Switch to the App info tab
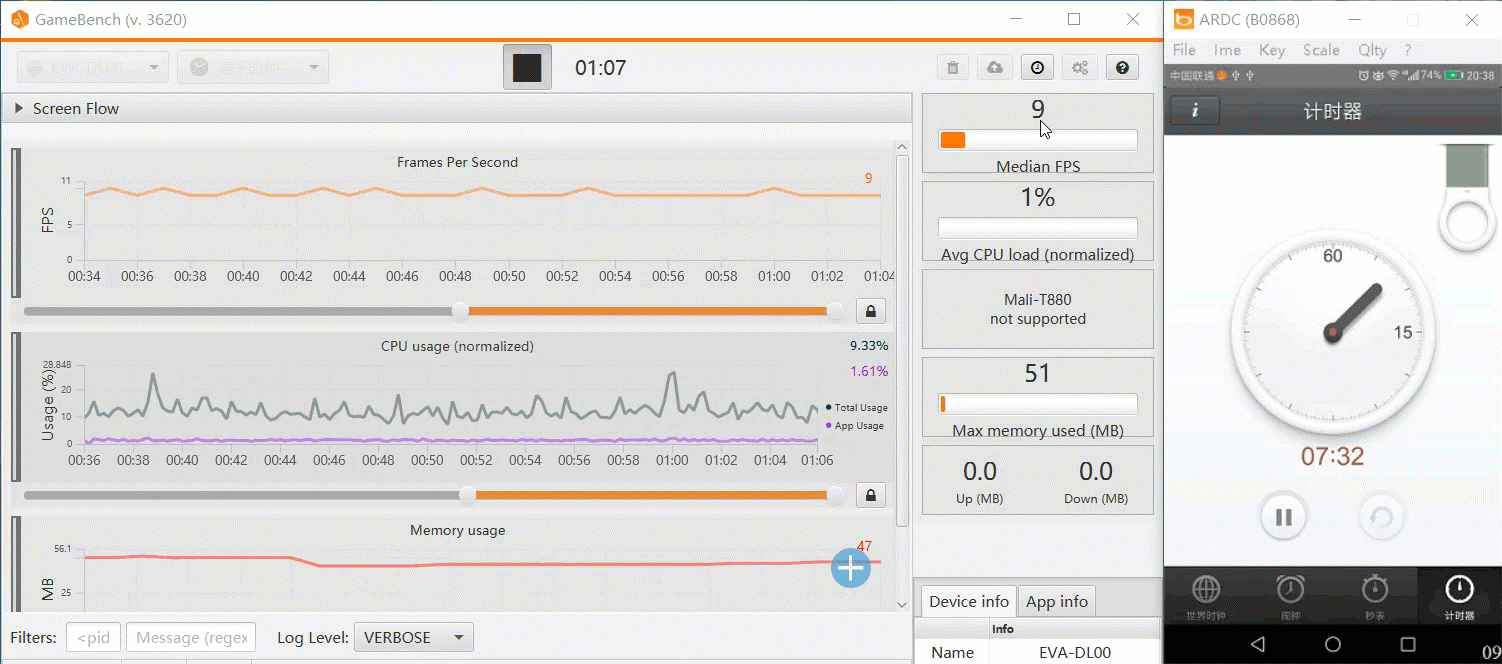Viewport: 1502px width, 664px height. (1057, 601)
